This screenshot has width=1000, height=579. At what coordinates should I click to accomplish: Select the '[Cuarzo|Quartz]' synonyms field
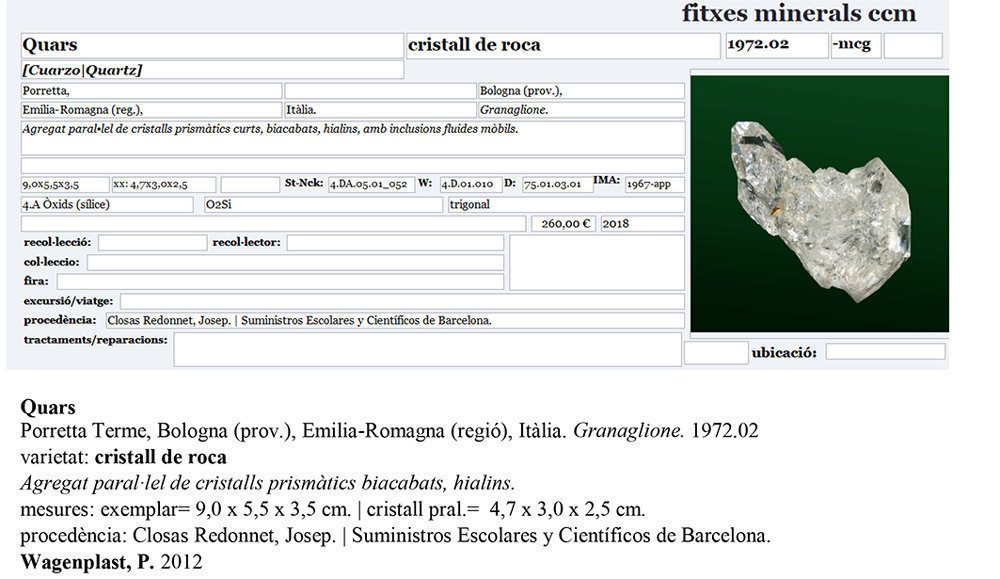click(212, 70)
